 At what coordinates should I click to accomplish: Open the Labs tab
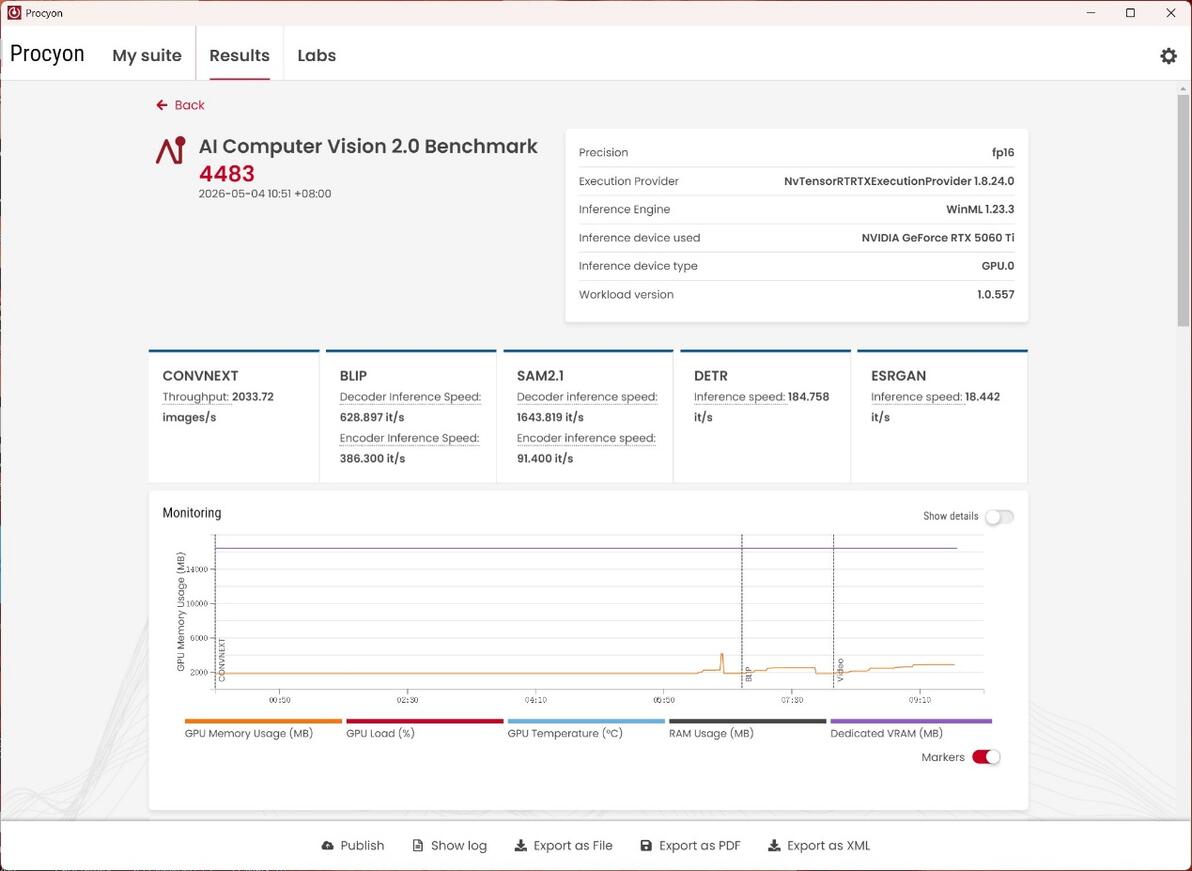(316, 55)
